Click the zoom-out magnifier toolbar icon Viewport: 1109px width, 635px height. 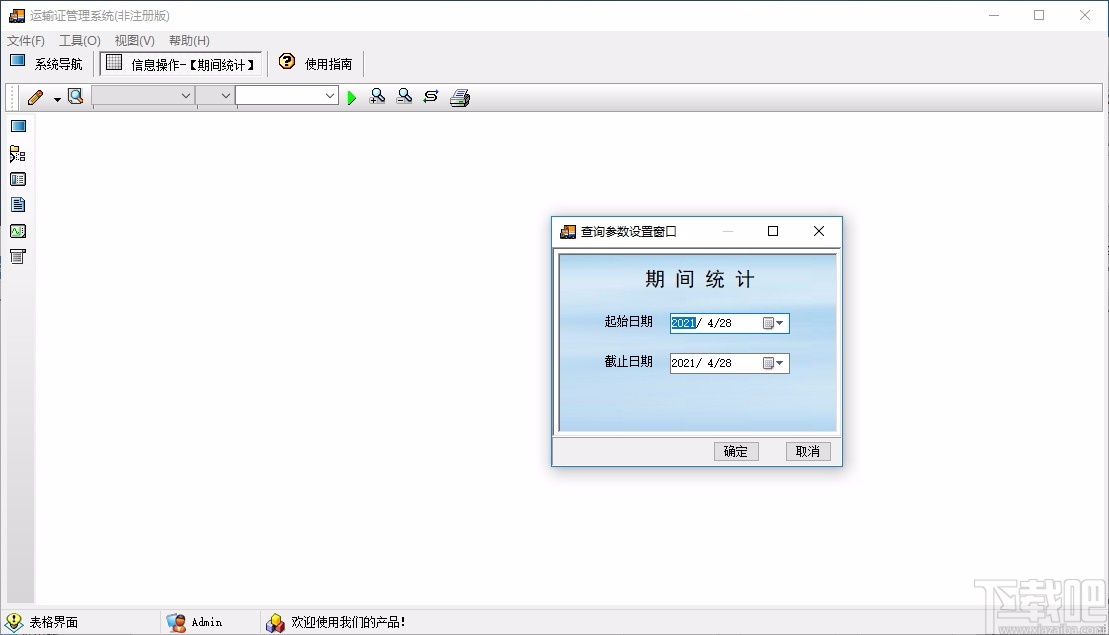[403, 96]
